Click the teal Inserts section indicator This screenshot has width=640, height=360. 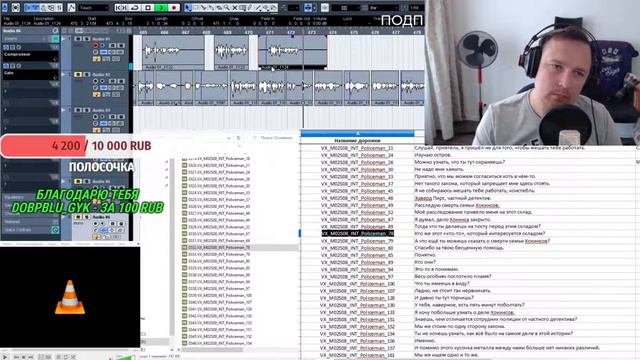tap(55, 39)
